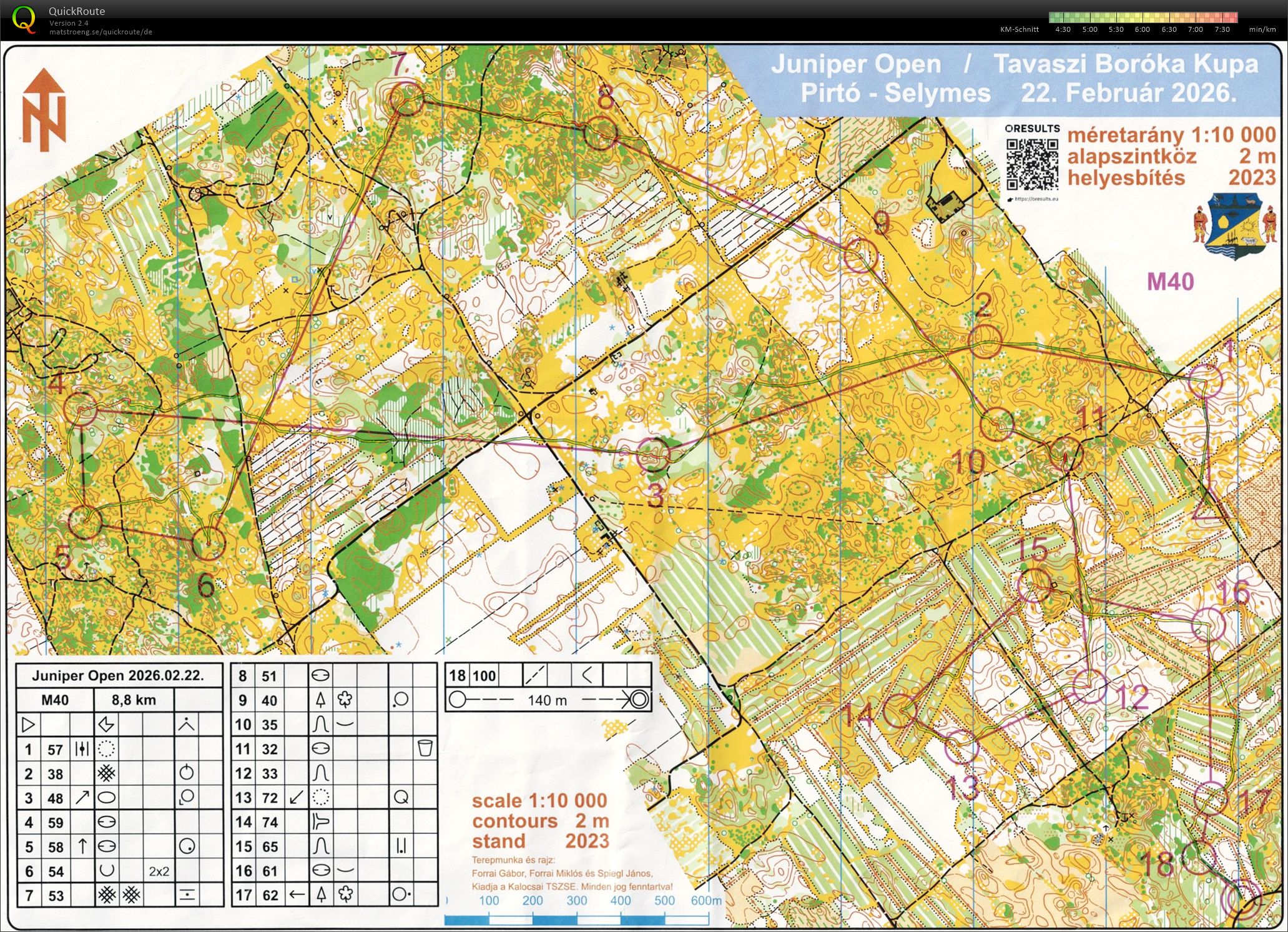The width and height of the screenshot is (1288, 932).
Task: Click the trash bin symbol in row 11
Action: point(425,748)
